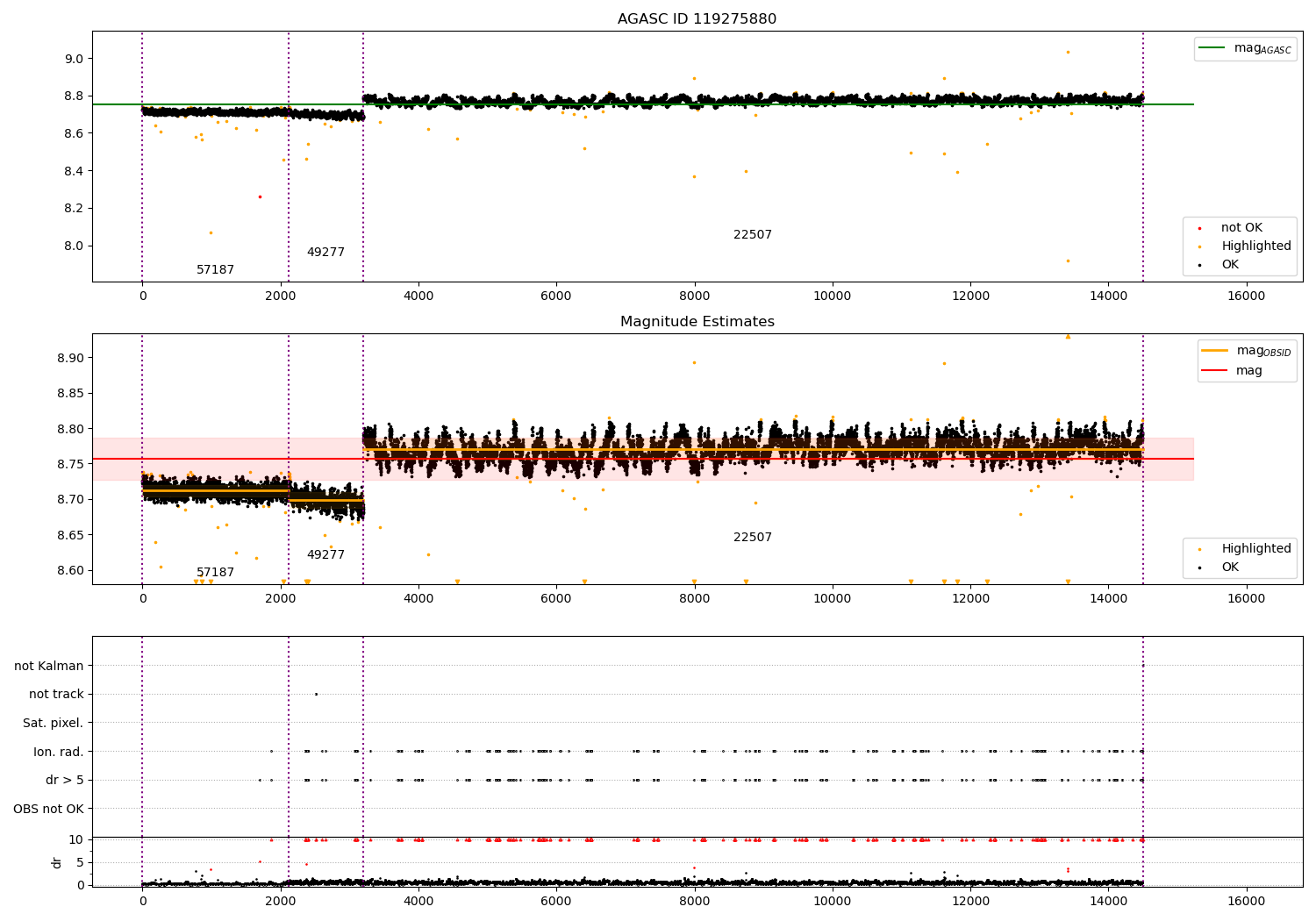Click the "Ion. rad." row label

click(x=59, y=753)
